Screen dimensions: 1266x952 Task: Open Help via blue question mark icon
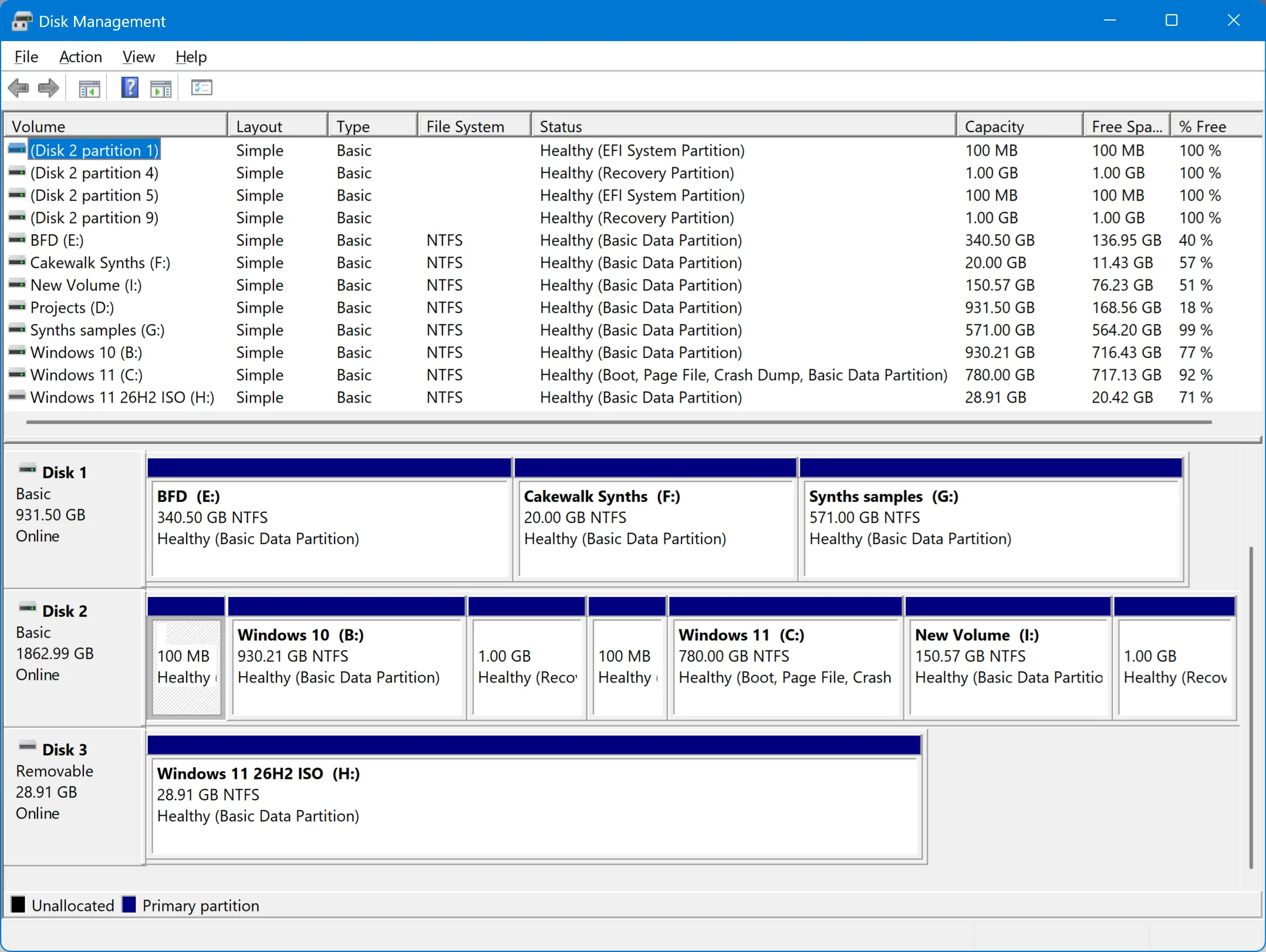pos(130,88)
